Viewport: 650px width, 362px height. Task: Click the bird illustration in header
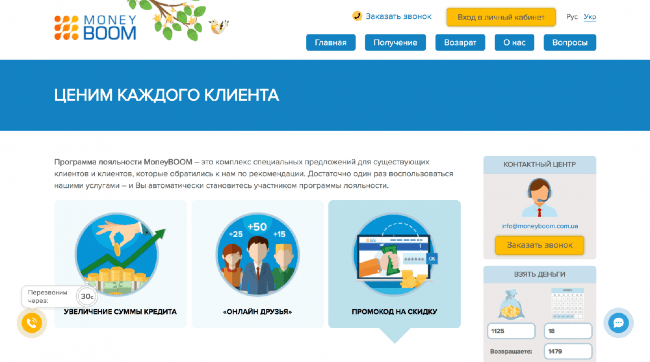pyautogui.click(x=218, y=27)
